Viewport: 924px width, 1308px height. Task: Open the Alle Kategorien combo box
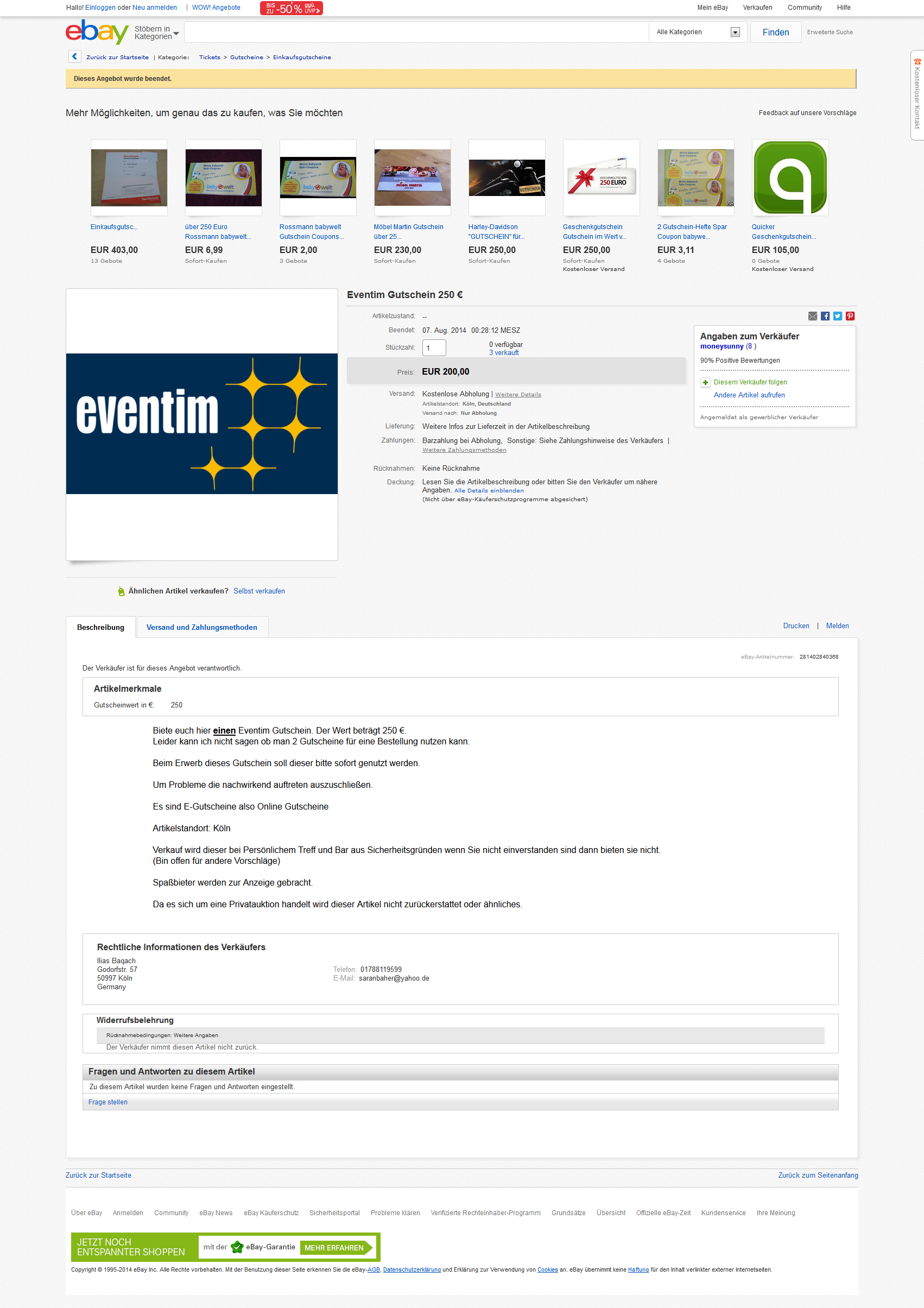[x=697, y=32]
